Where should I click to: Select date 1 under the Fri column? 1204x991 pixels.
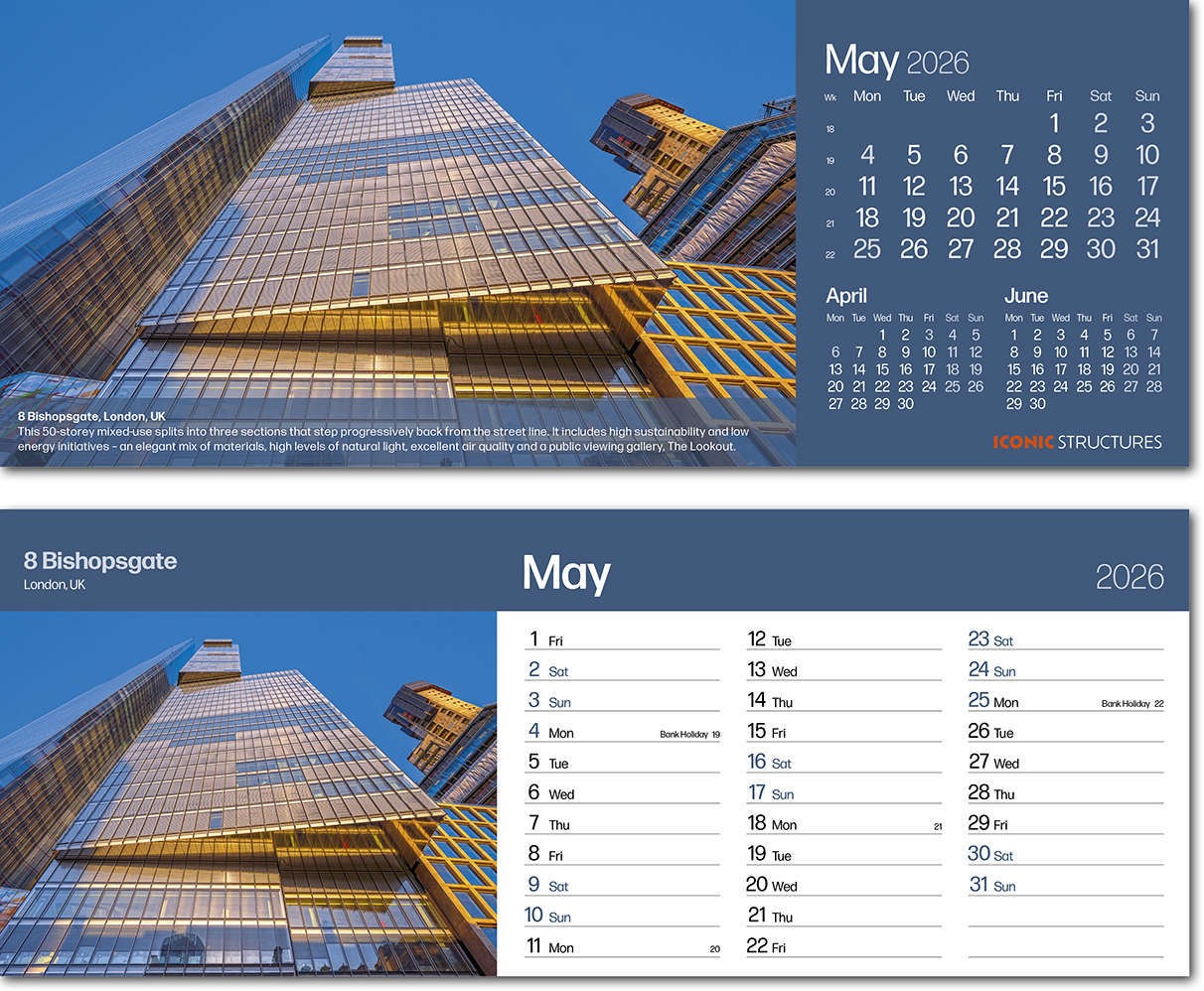click(1054, 123)
